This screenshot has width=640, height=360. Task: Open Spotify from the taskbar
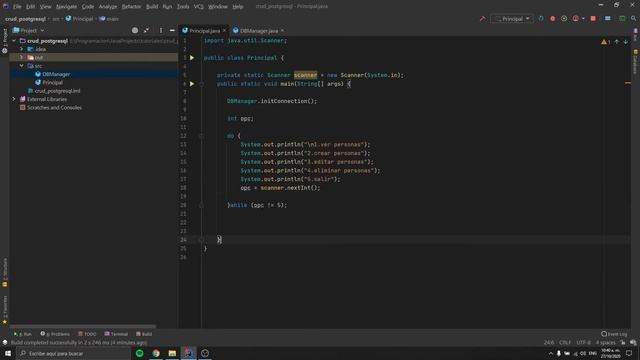140,353
